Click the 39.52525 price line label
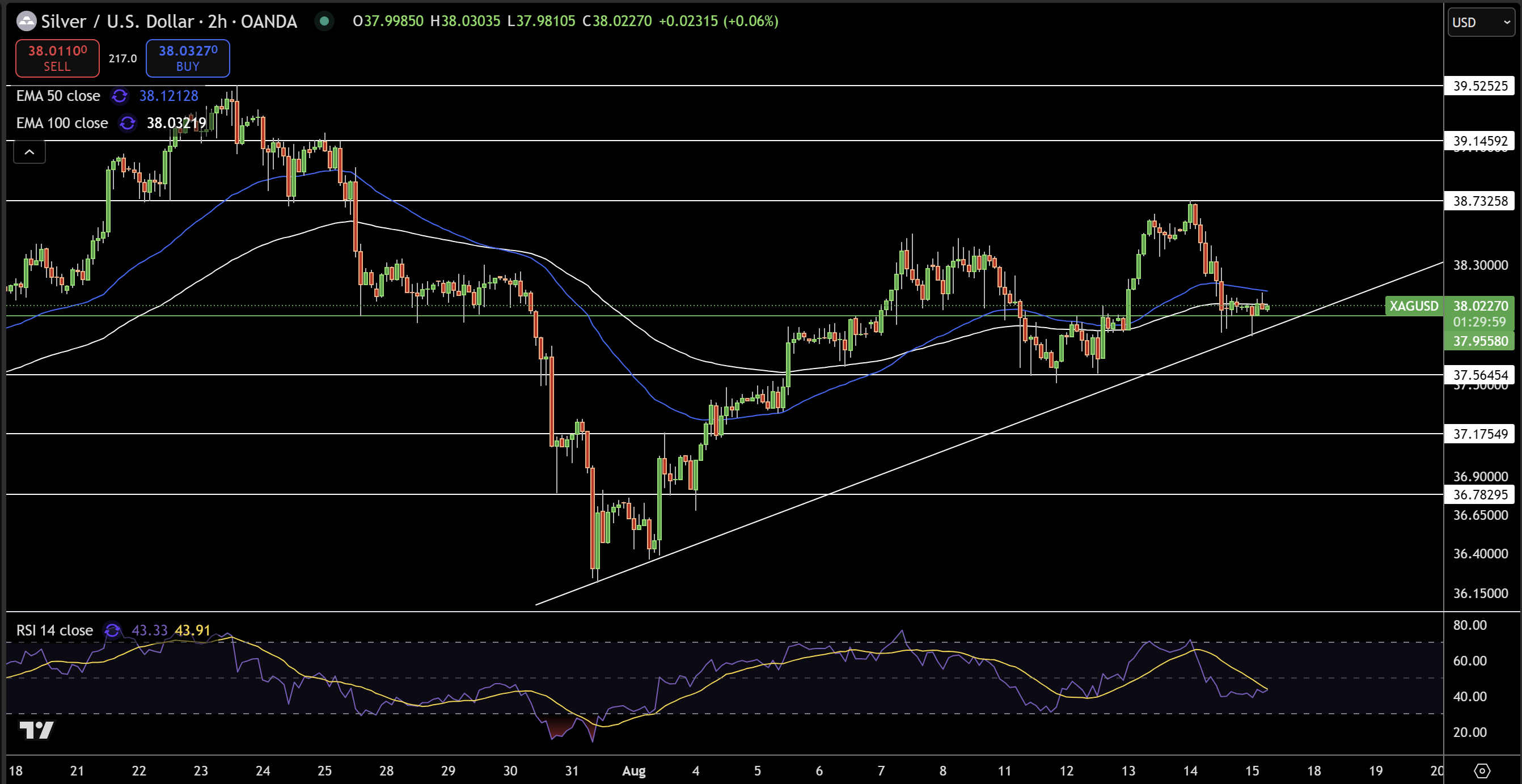 [1480, 86]
